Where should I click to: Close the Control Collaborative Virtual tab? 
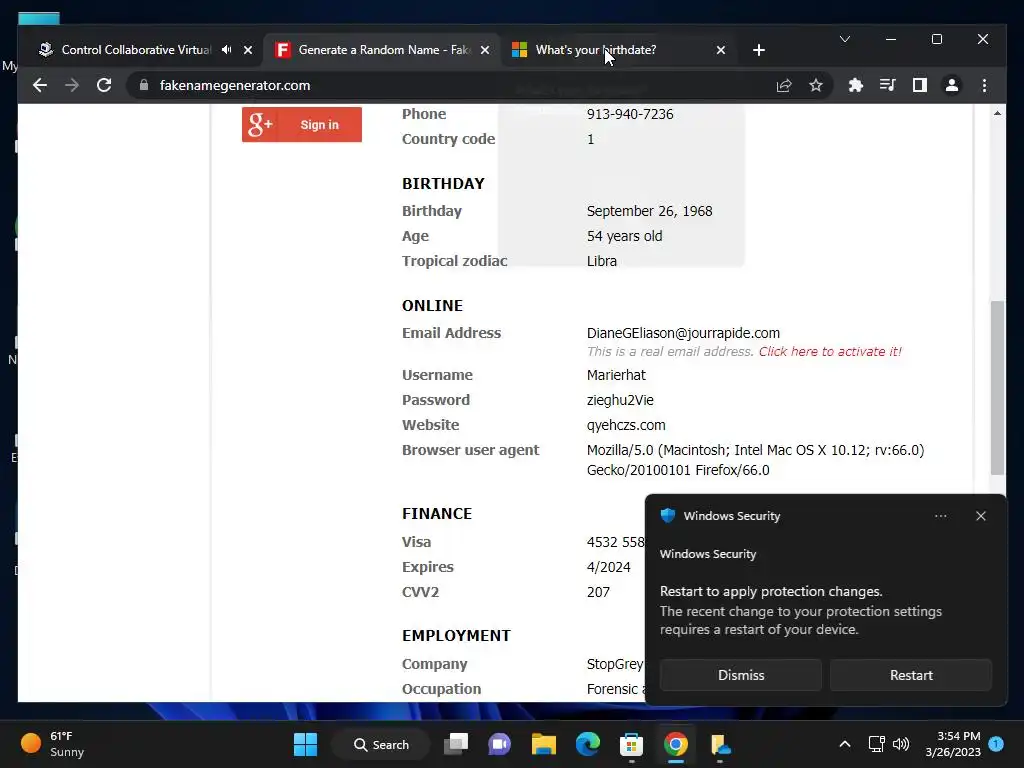(248, 50)
